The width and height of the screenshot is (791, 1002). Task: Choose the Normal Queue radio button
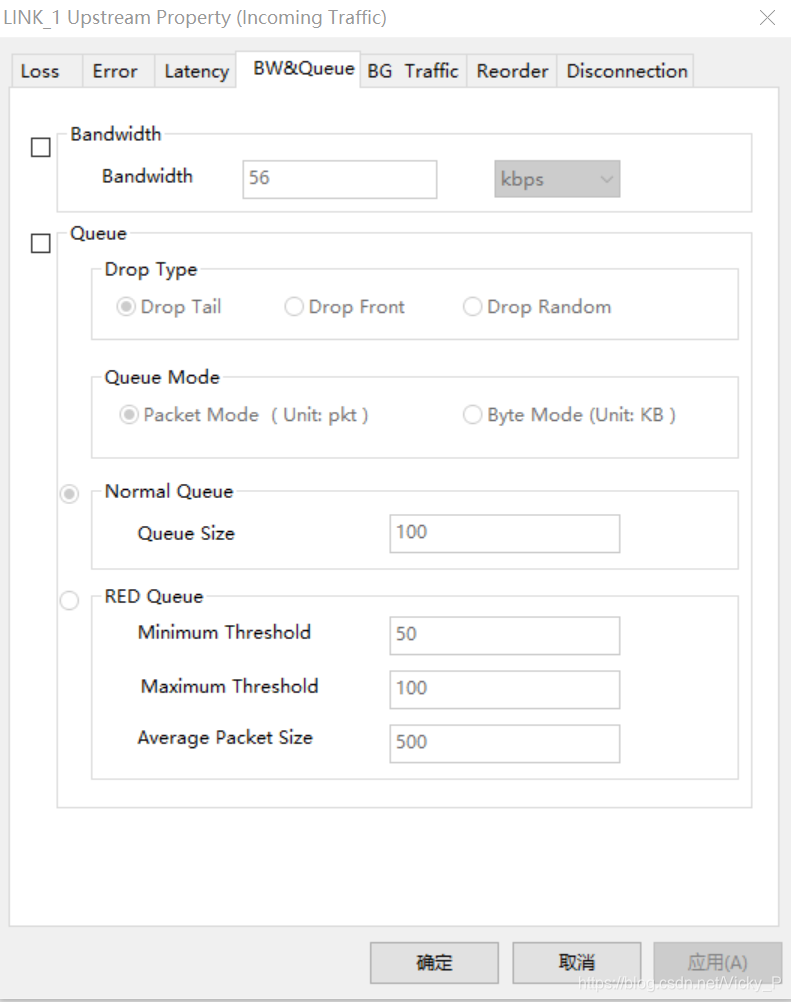[70, 494]
